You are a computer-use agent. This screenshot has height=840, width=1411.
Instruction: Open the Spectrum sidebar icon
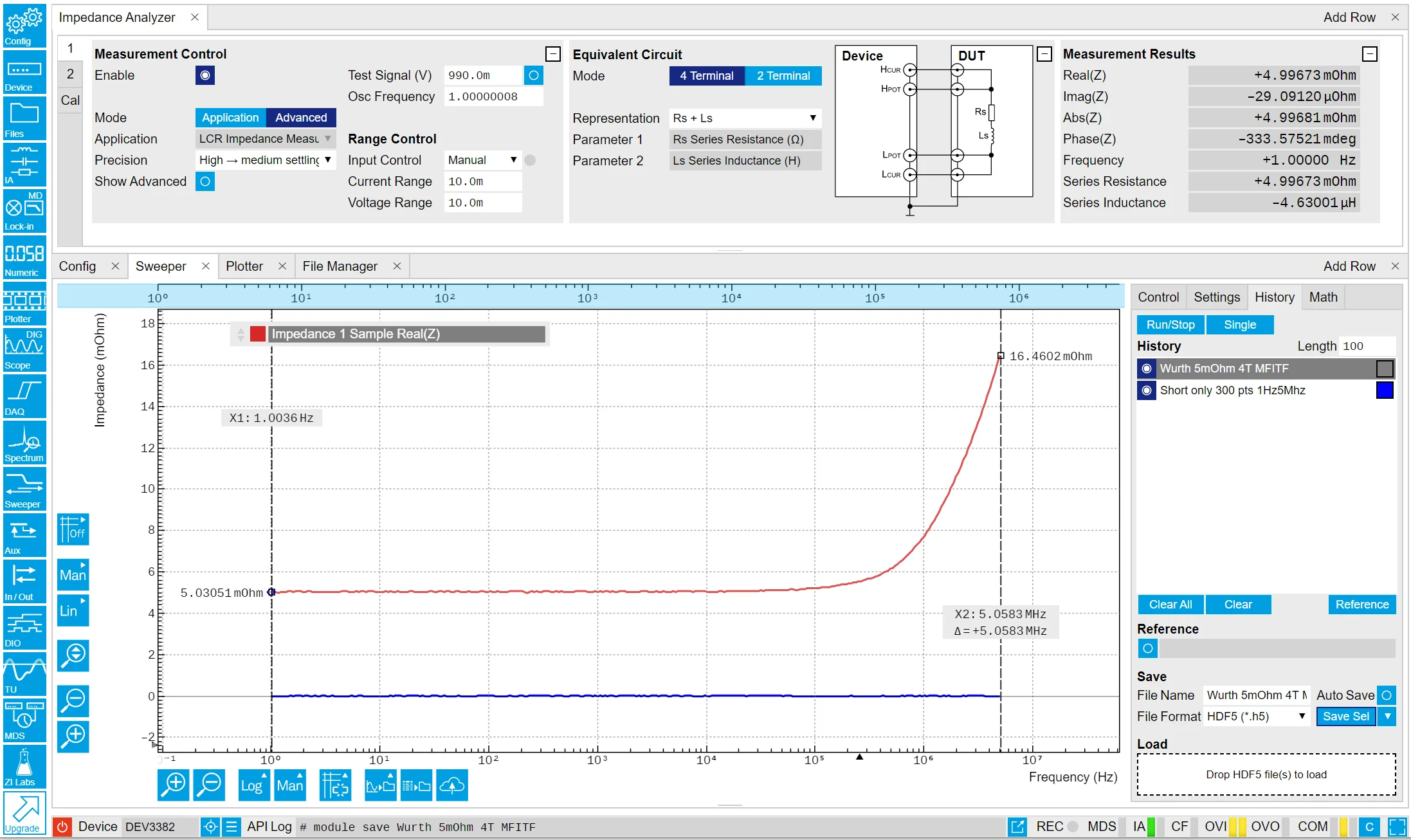24,443
